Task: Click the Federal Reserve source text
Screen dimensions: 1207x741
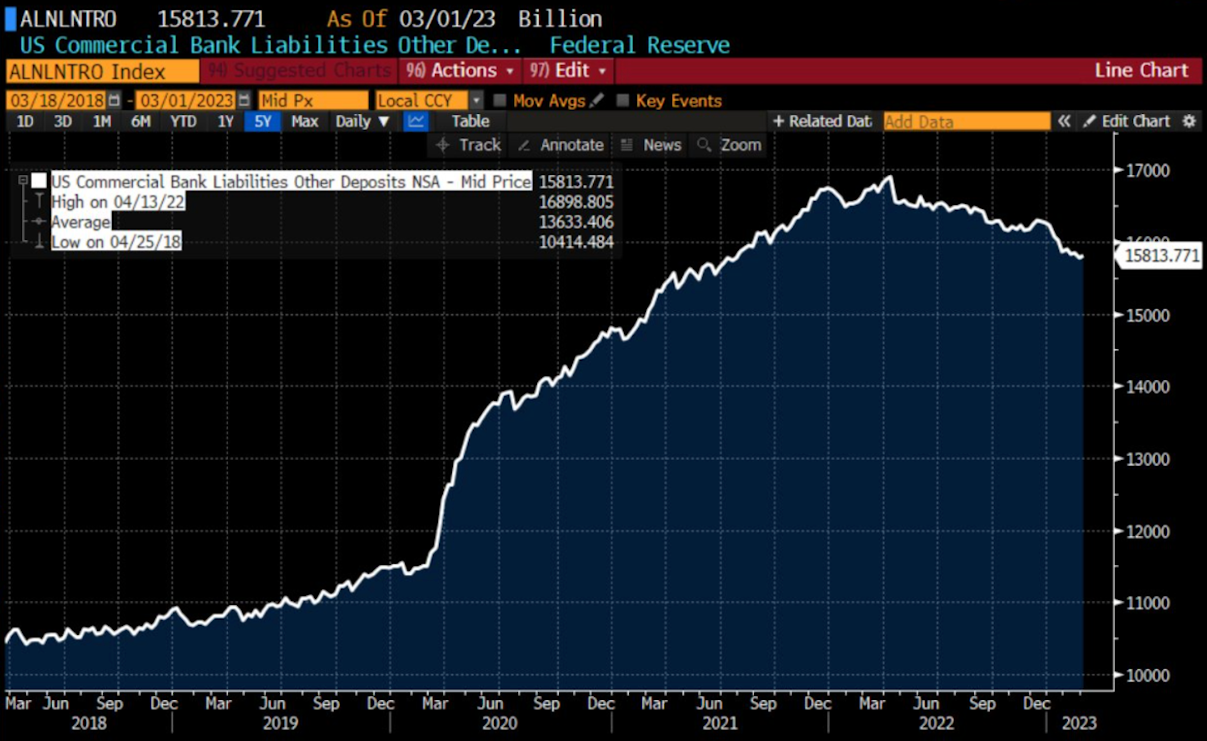Action: [x=640, y=45]
